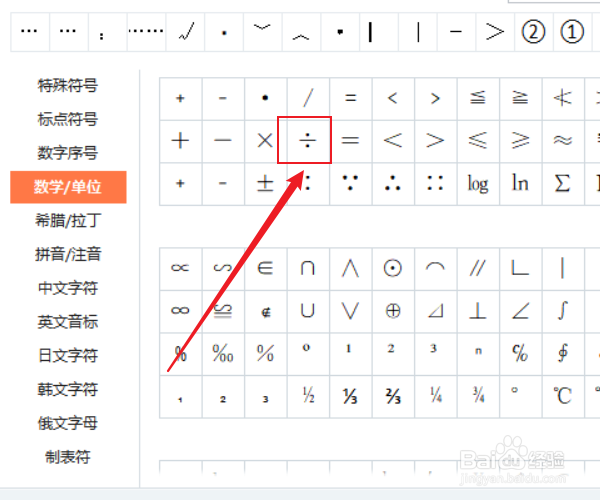Choose the three-quarters ¾ fraction
This screenshot has height=500, width=600.
pos(478,396)
